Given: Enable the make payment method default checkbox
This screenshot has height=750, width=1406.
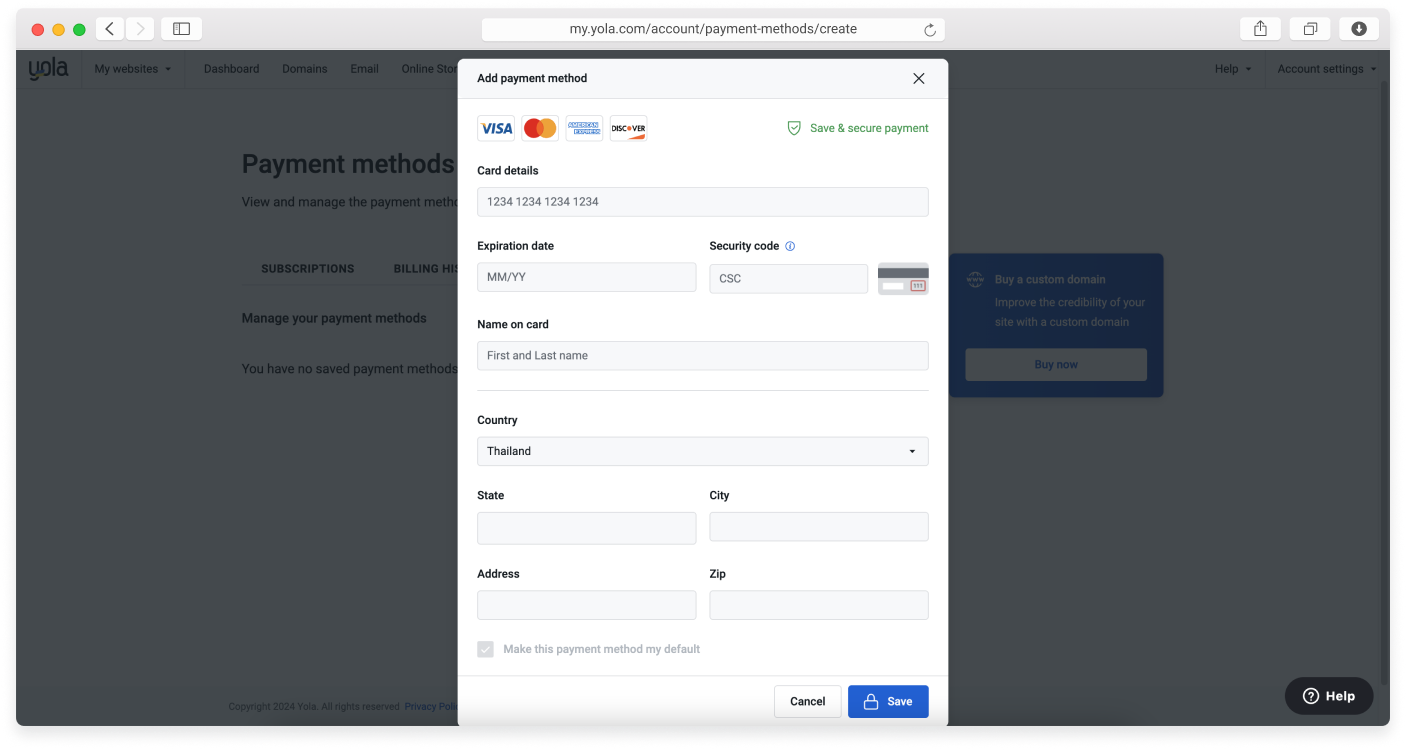Looking at the screenshot, I should (485, 649).
